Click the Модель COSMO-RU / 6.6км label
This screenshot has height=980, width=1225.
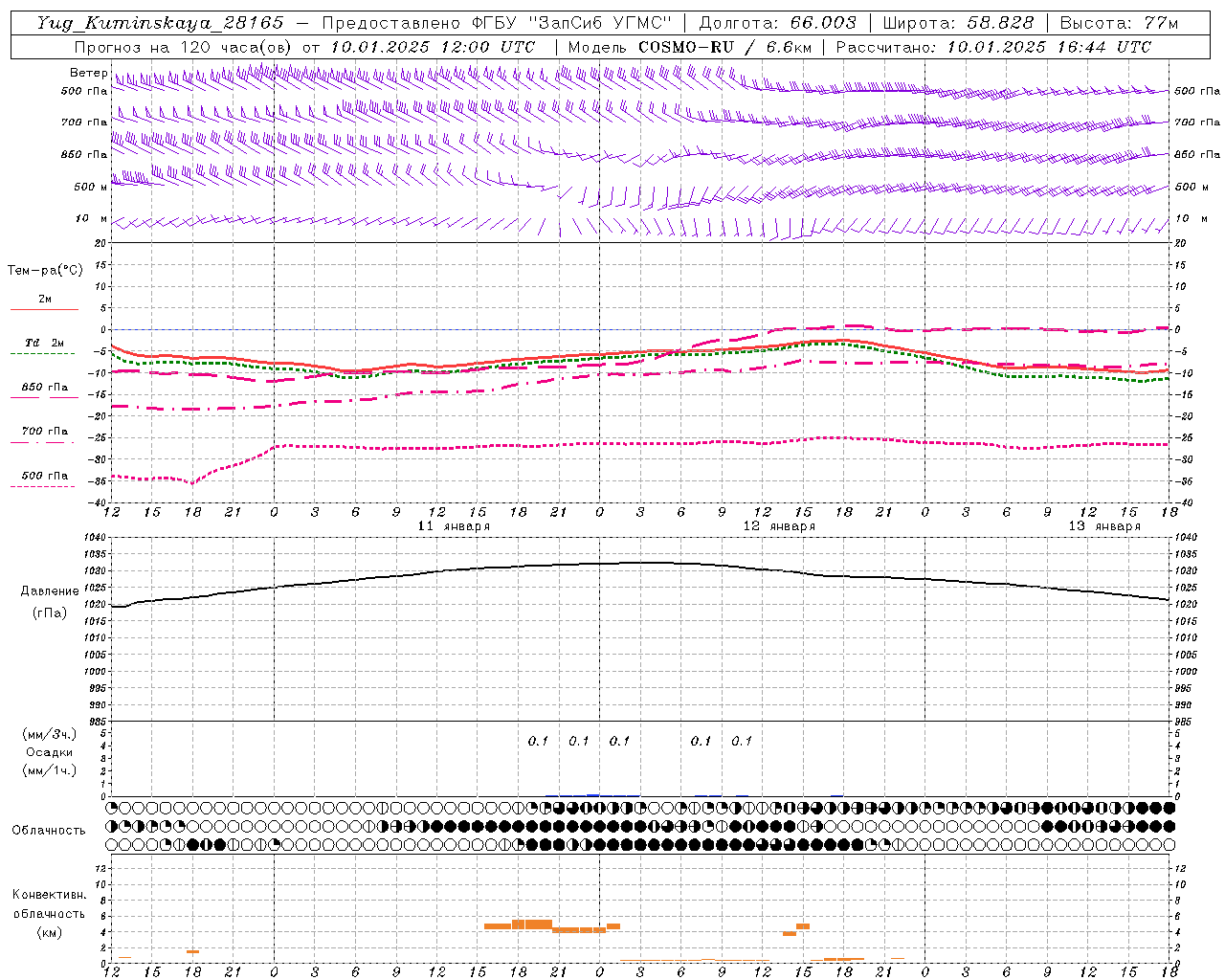click(691, 47)
